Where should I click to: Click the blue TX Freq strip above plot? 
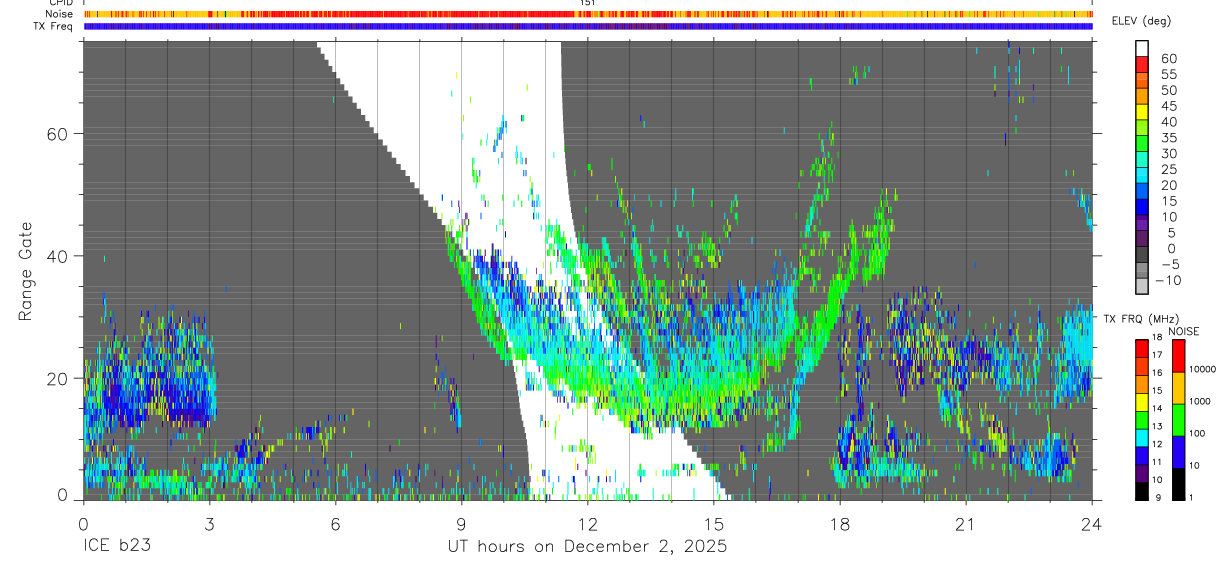click(587, 26)
